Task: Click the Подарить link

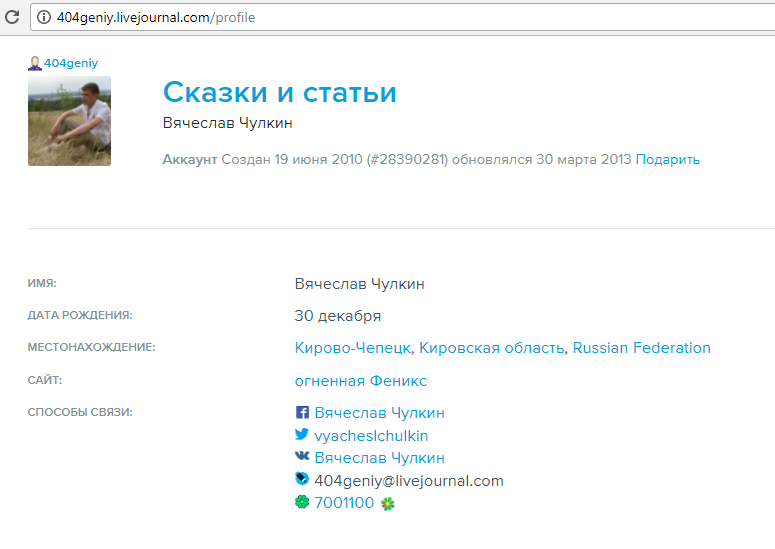Action: [x=667, y=159]
